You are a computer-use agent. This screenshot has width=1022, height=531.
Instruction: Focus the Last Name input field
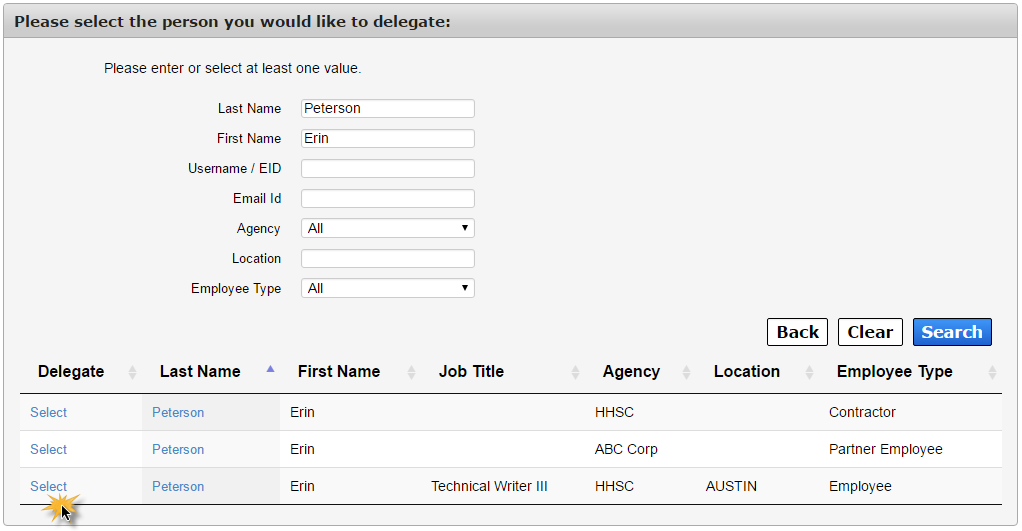point(388,108)
